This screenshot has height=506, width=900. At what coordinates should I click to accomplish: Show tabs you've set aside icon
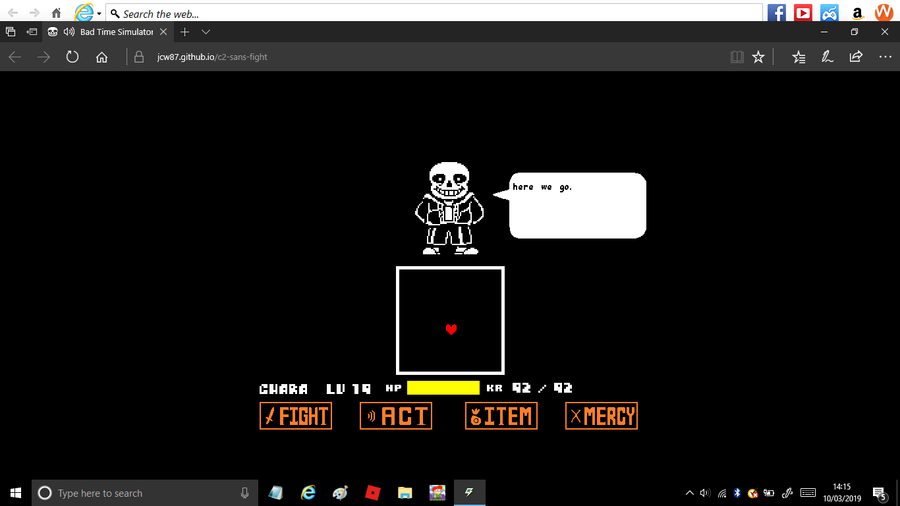pos(10,32)
